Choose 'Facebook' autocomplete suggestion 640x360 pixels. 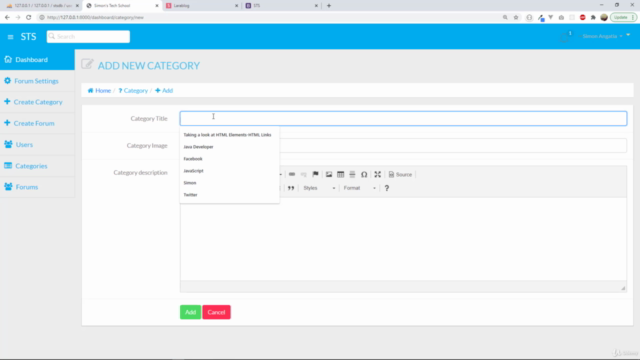click(229, 159)
